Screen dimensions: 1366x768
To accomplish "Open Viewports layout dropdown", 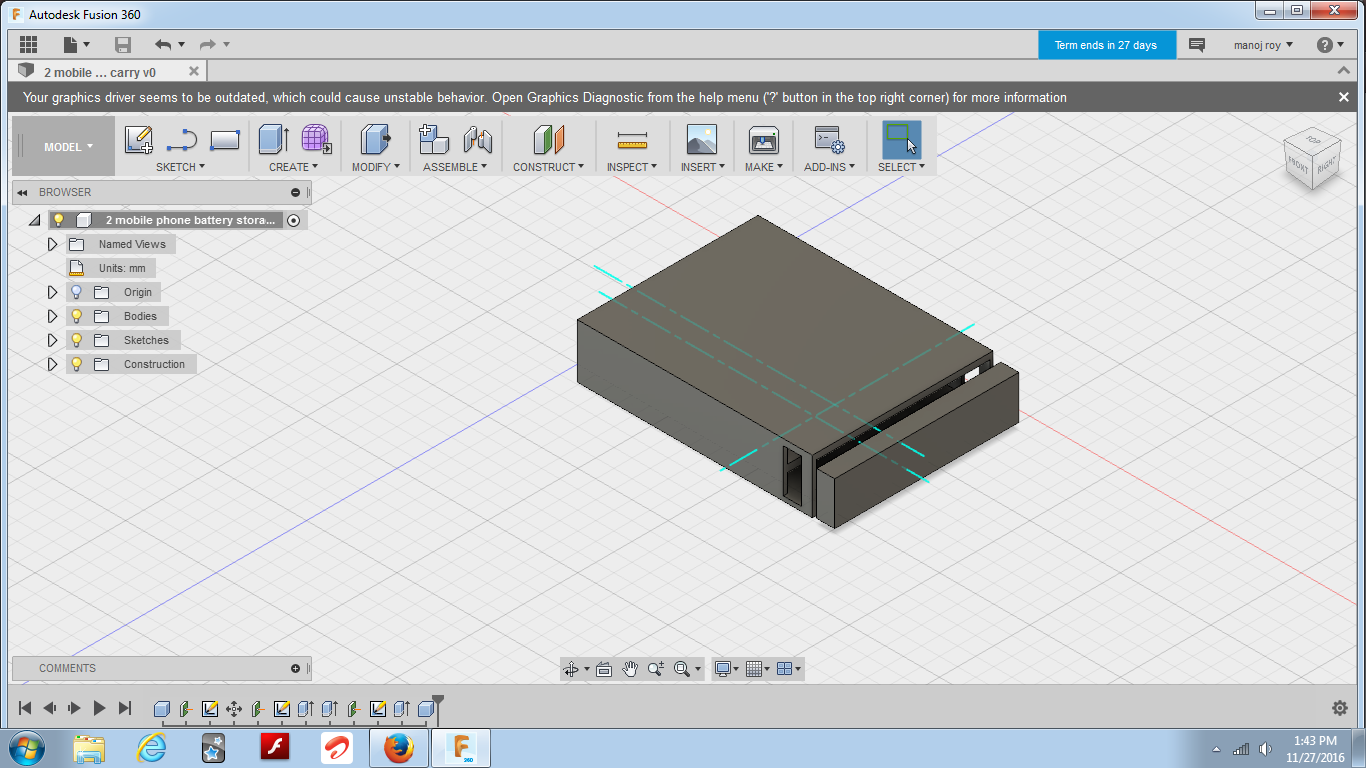I will (789, 669).
